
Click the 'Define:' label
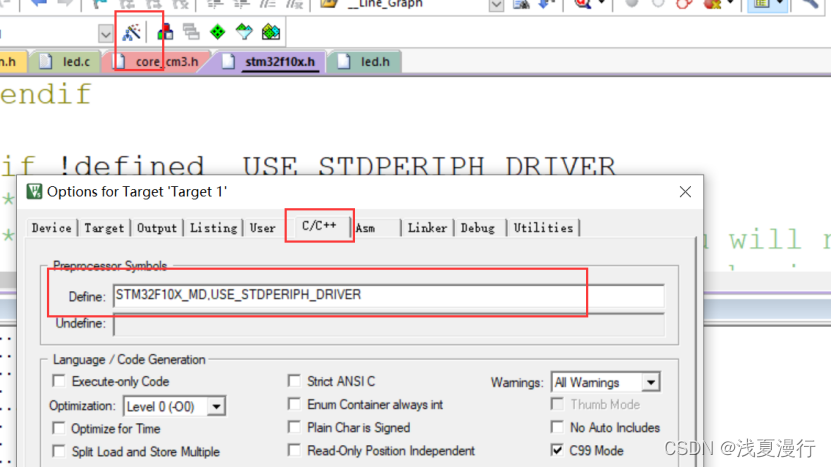point(87,297)
